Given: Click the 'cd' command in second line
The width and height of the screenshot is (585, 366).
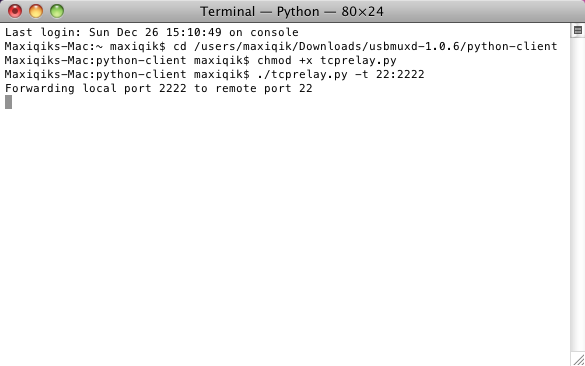Looking at the screenshot, I should point(180,46).
